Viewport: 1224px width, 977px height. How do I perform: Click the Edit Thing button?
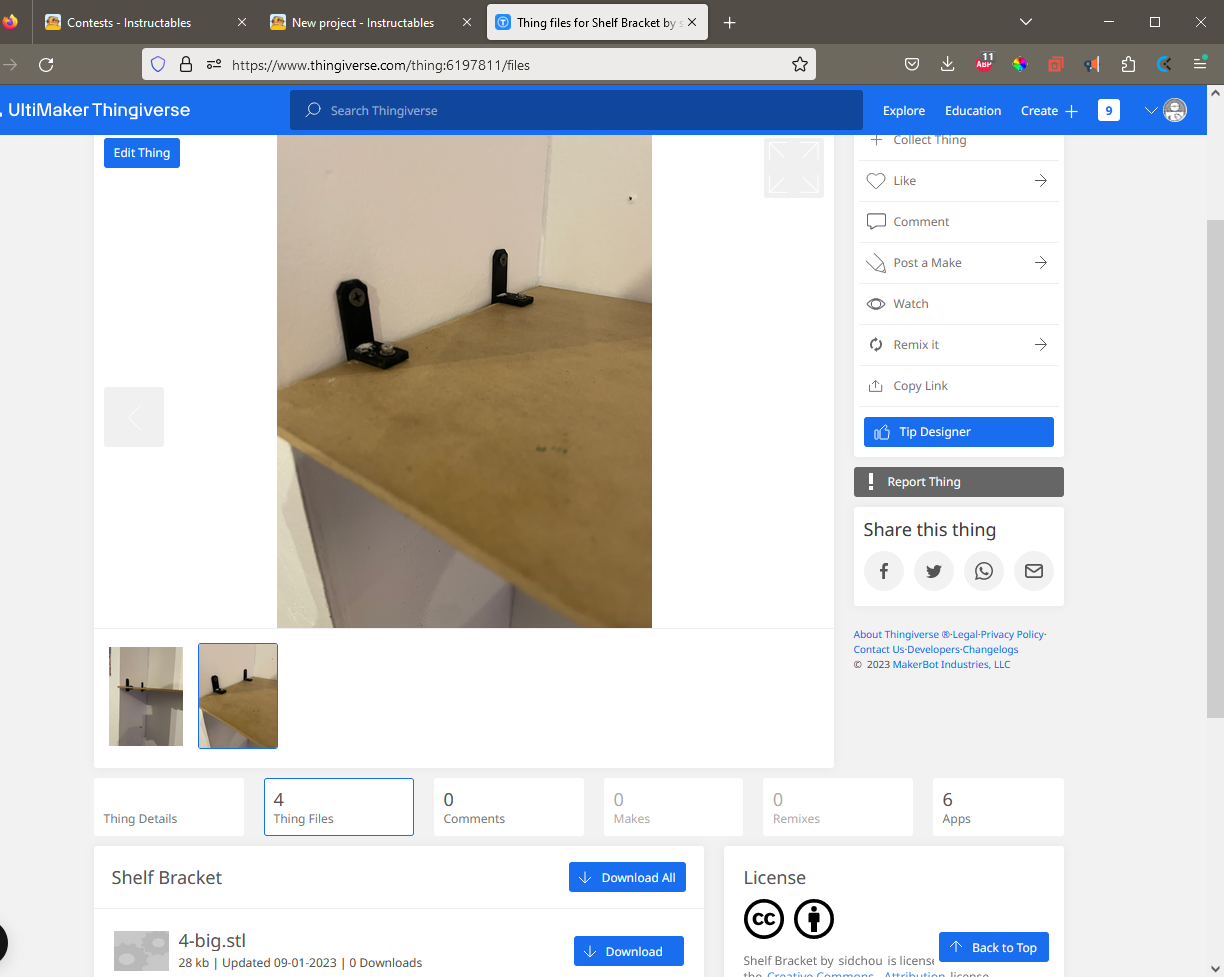[x=142, y=153]
